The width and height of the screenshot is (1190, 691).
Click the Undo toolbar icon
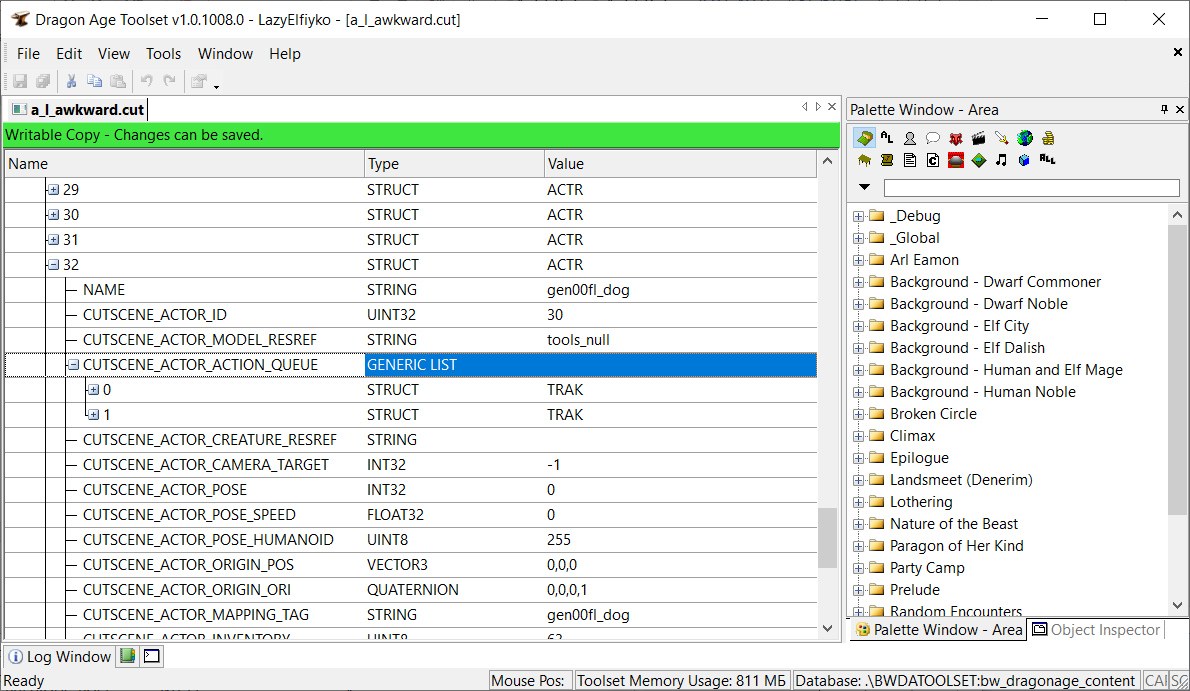(x=146, y=81)
